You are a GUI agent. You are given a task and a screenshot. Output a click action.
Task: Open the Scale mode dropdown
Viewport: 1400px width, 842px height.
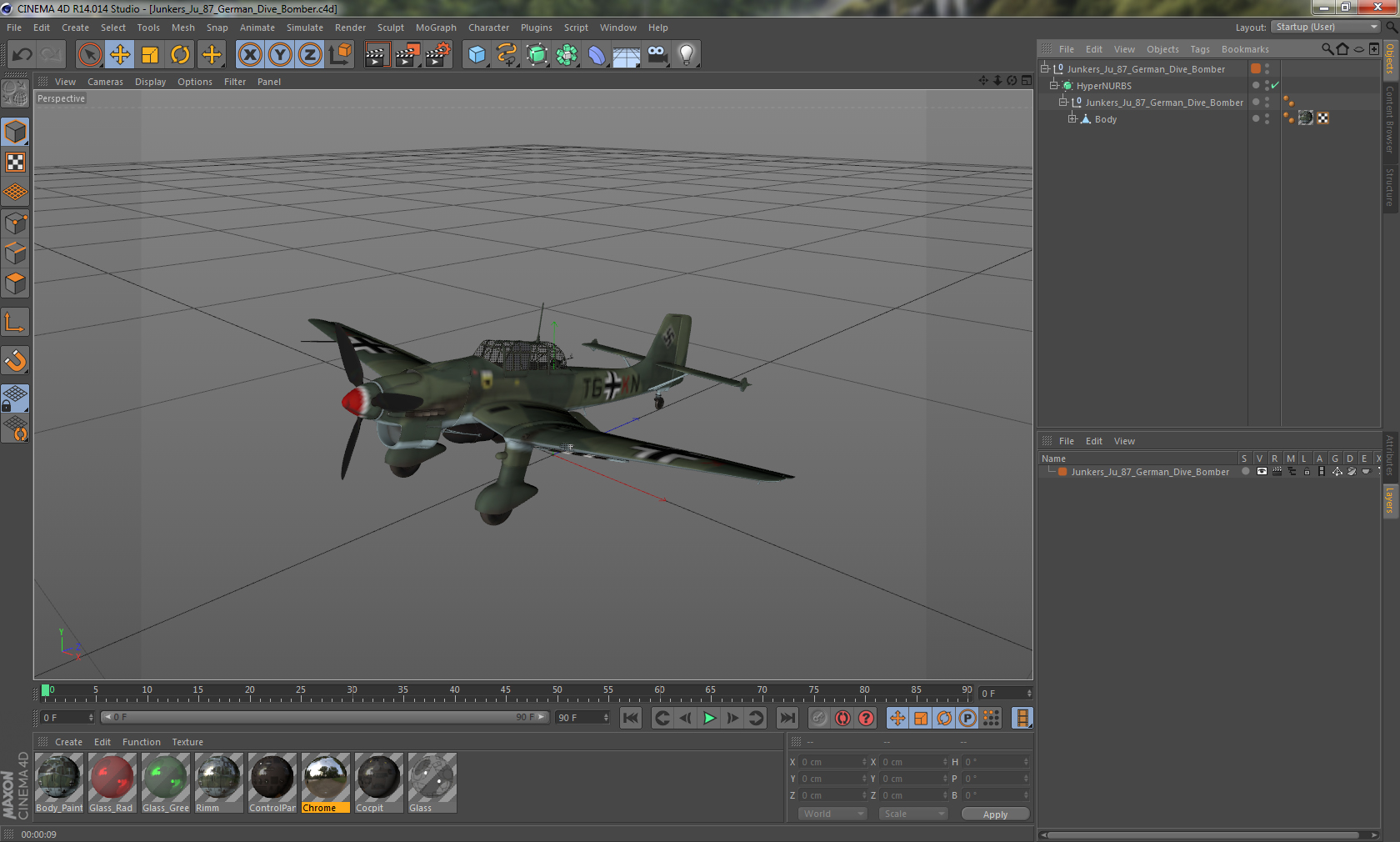click(913, 814)
